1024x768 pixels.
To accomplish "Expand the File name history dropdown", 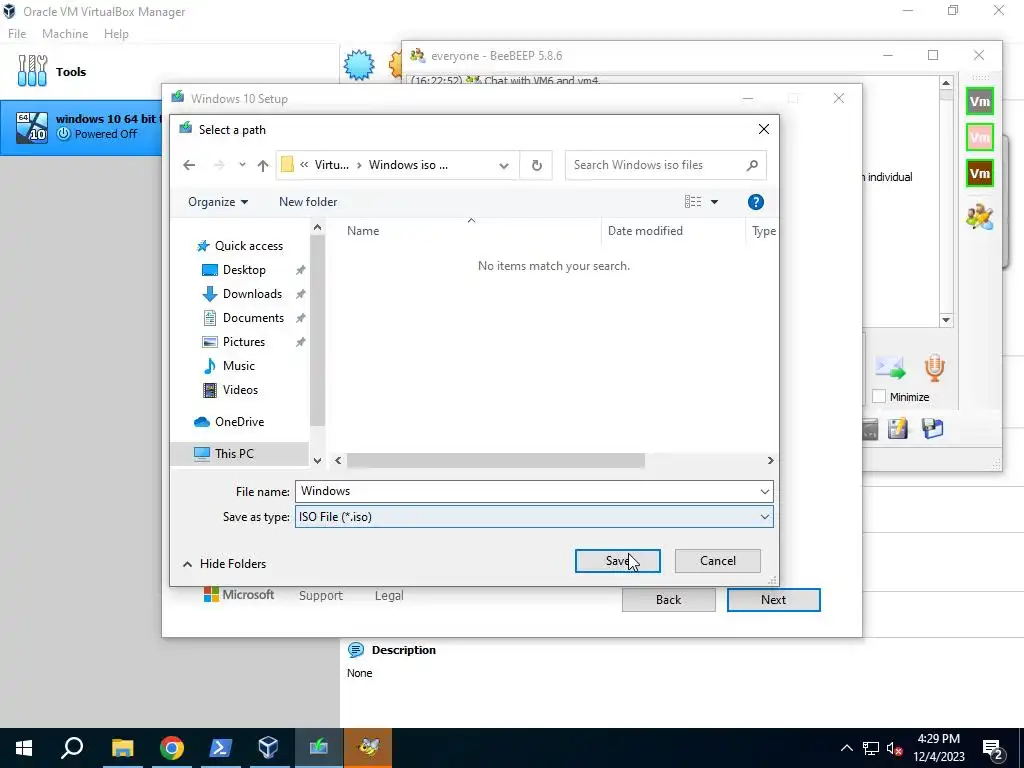I will pos(765,491).
